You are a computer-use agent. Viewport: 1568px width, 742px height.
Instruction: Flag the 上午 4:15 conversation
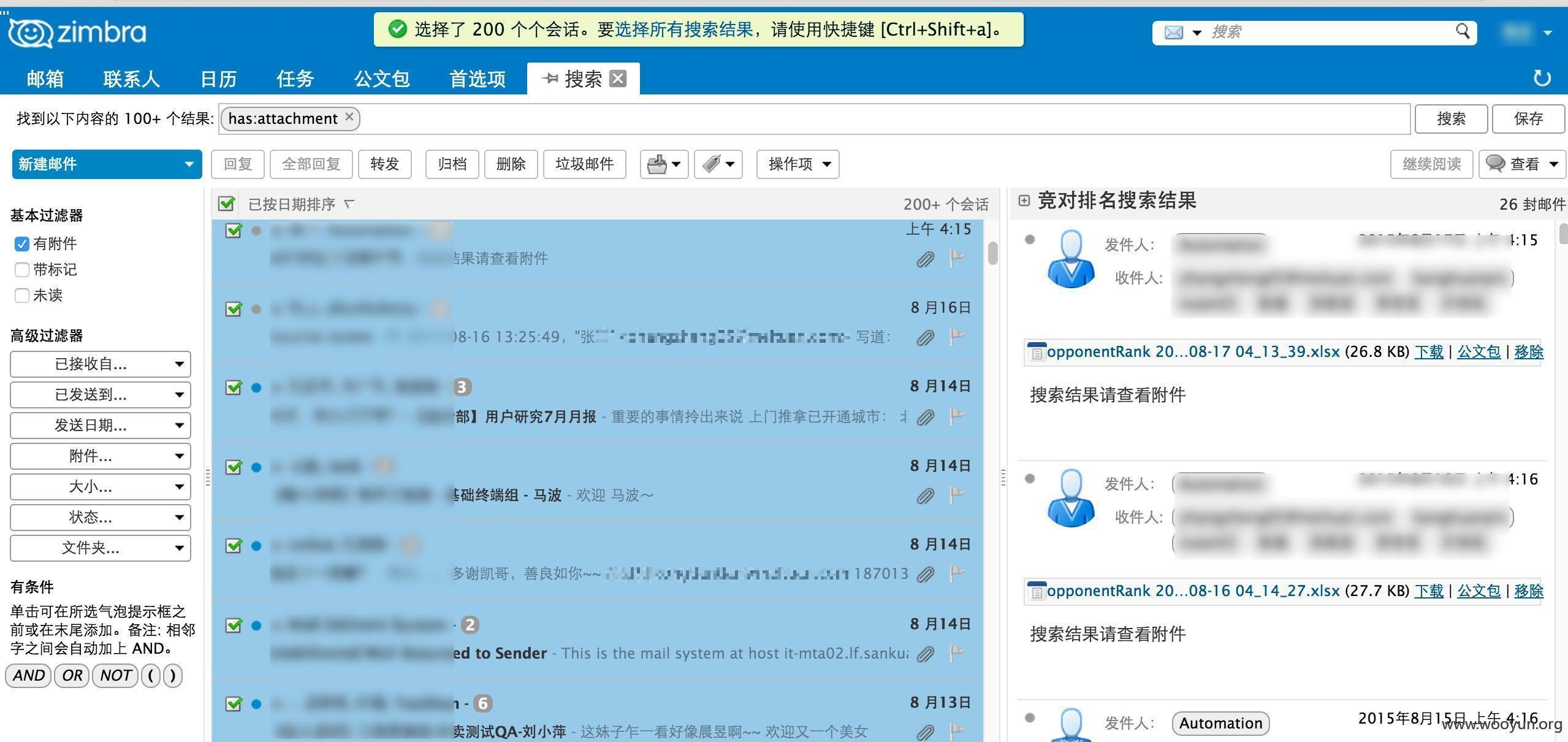[x=957, y=258]
